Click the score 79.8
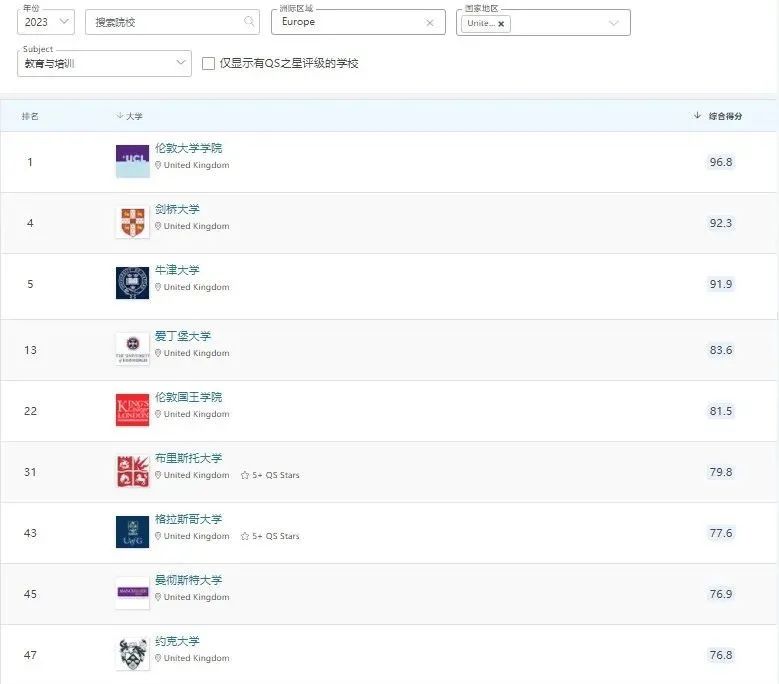The height and width of the screenshot is (684, 779). [721, 472]
